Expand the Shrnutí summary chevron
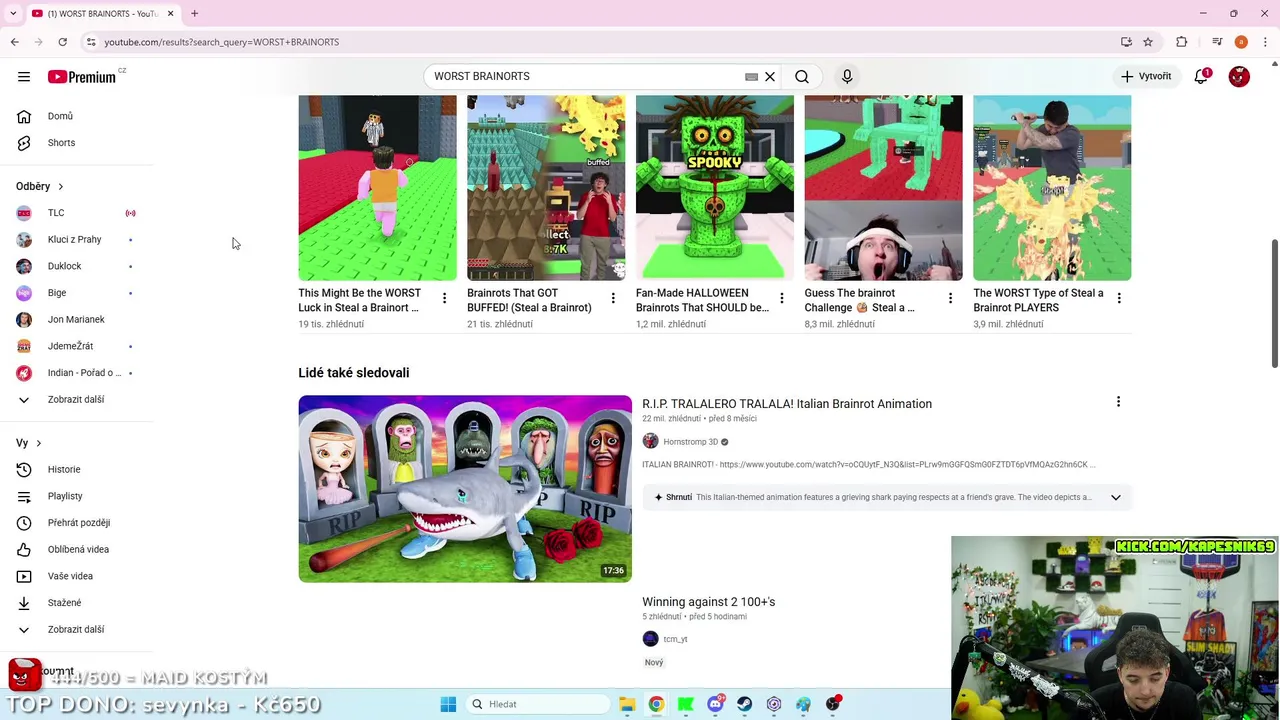The image size is (1280, 720). [1115, 497]
